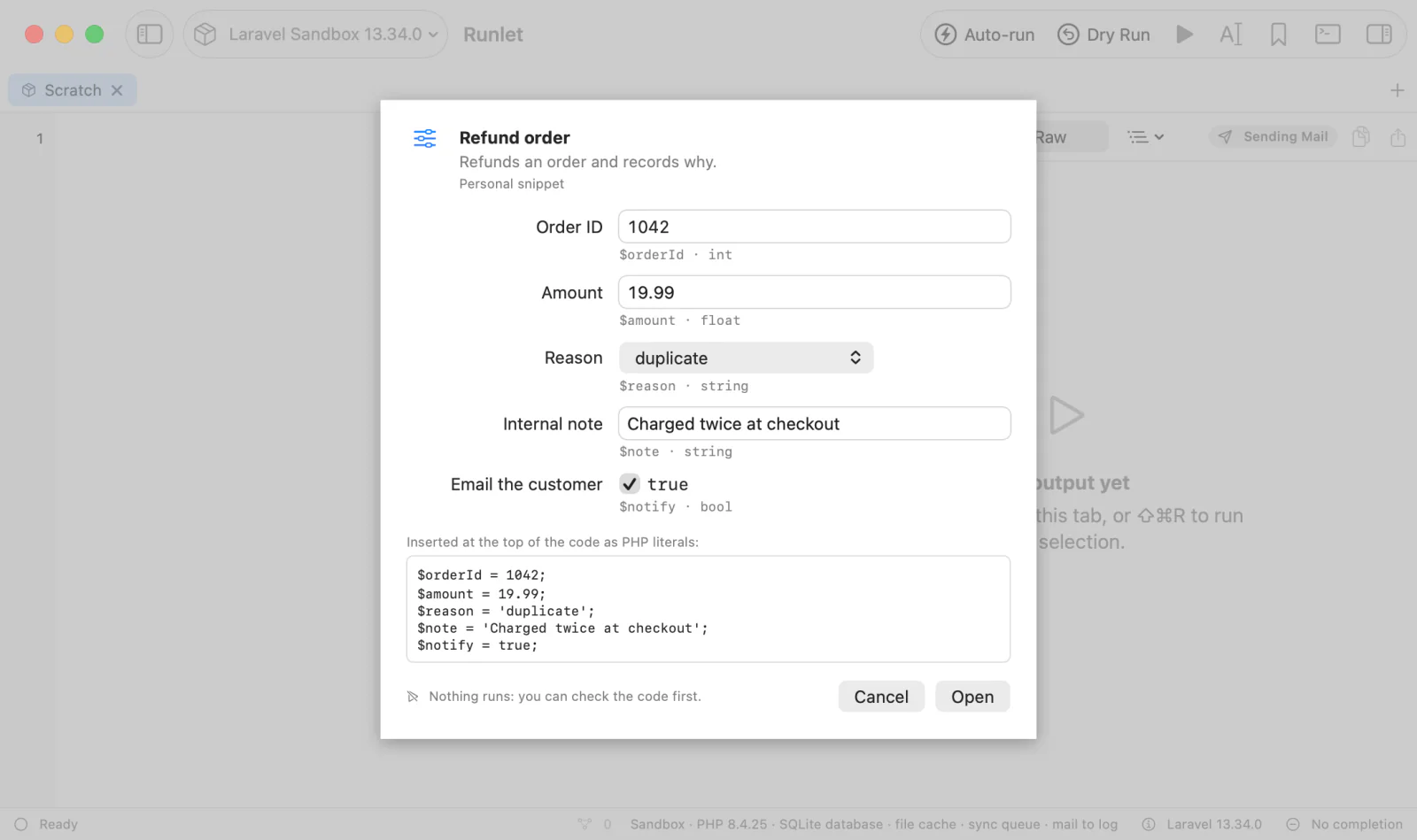This screenshot has height=840, width=1417.
Task: Add a new tab with plus icon
Action: pyautogui.click(x=1398, y=90)
